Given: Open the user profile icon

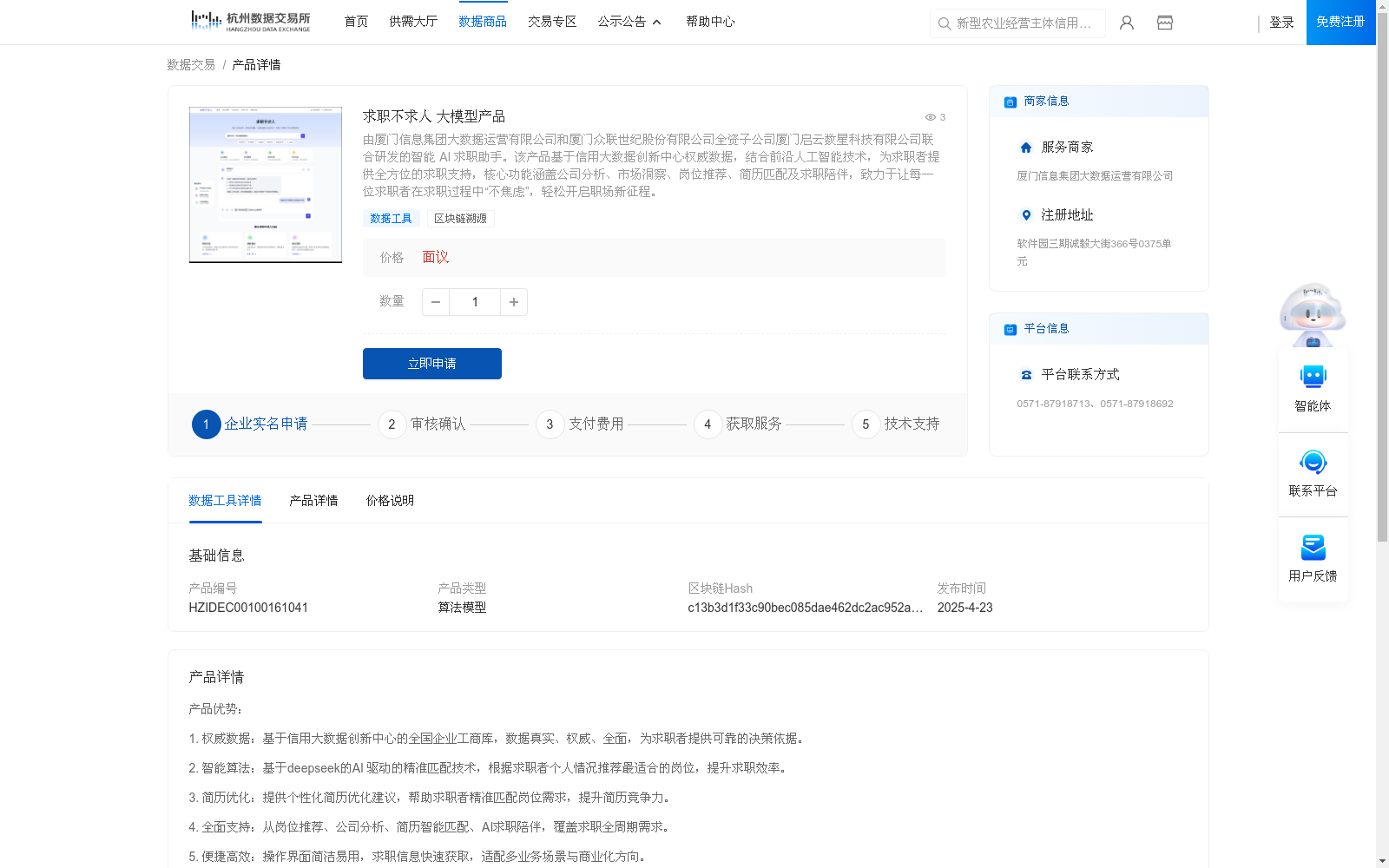Looking at the screenshot, I should (x=1127, y=23).
